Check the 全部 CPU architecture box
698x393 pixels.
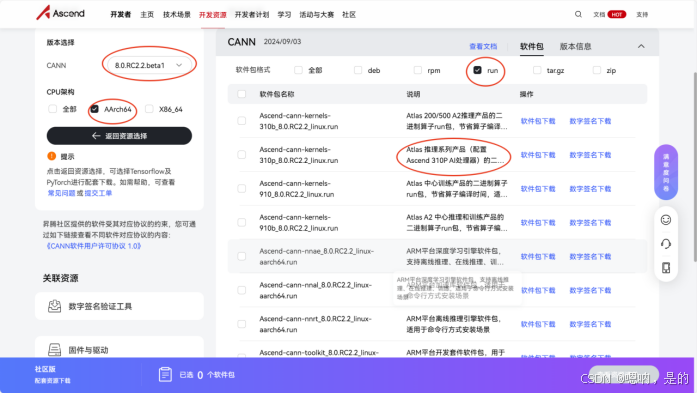click(x=53, y=109)
